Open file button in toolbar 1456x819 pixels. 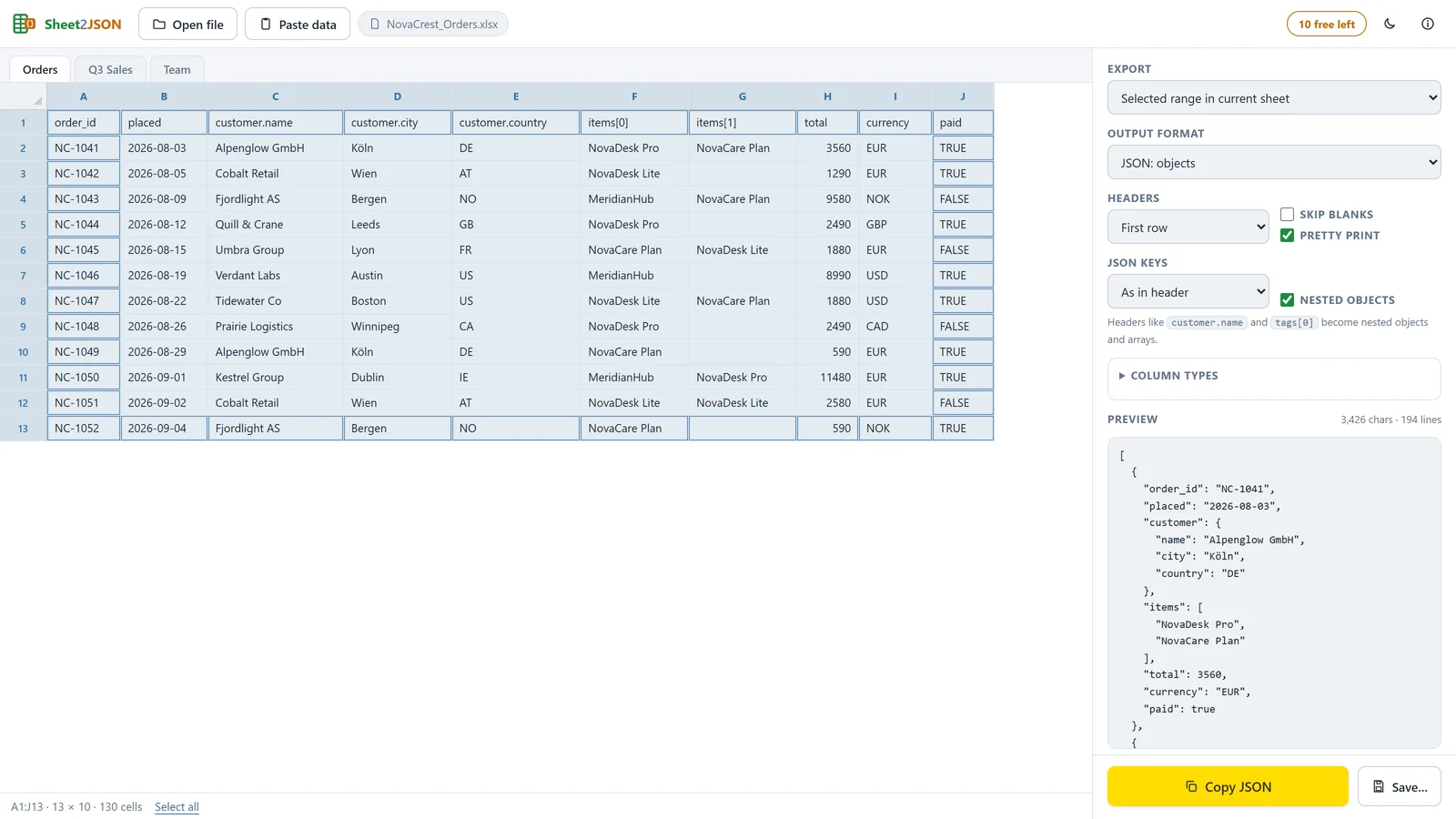click(x=187, y=24)
